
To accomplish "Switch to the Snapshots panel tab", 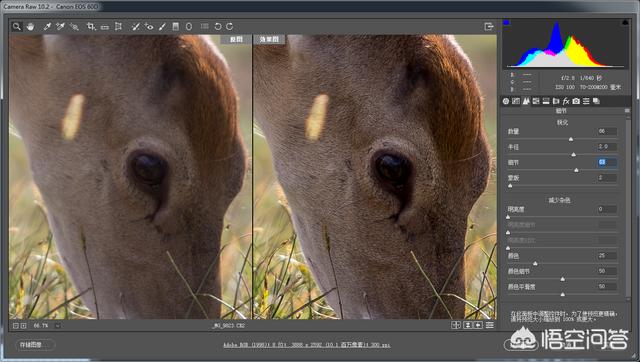I will (596, 101).
